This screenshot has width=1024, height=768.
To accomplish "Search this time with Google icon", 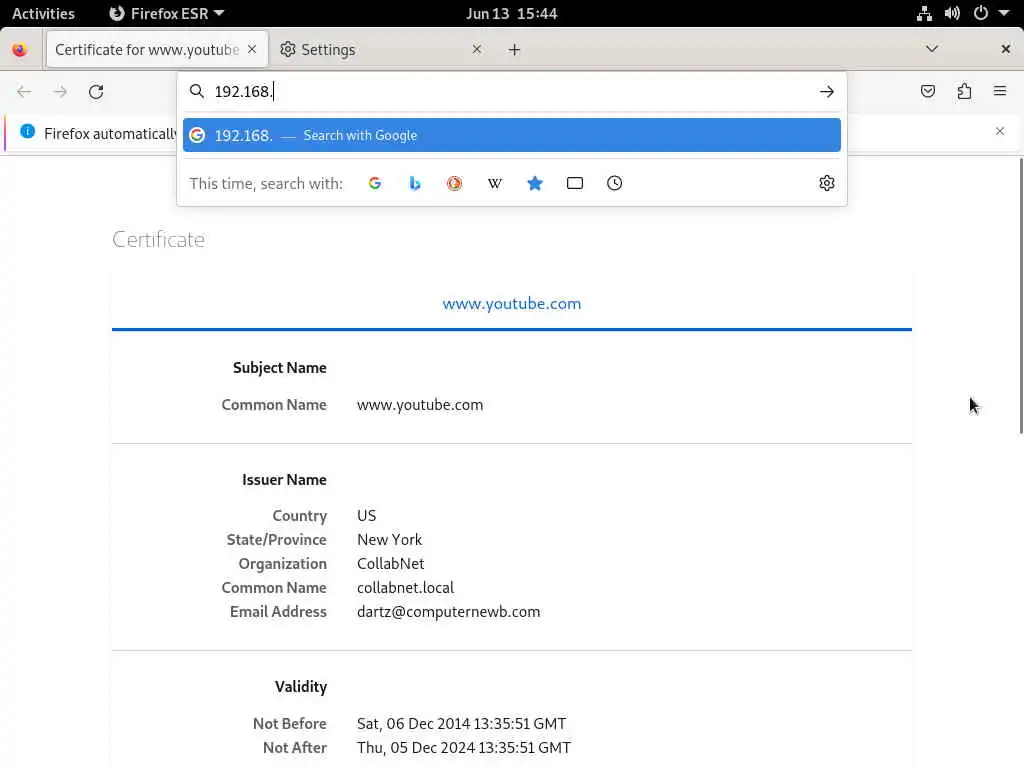I will point(375,184).
